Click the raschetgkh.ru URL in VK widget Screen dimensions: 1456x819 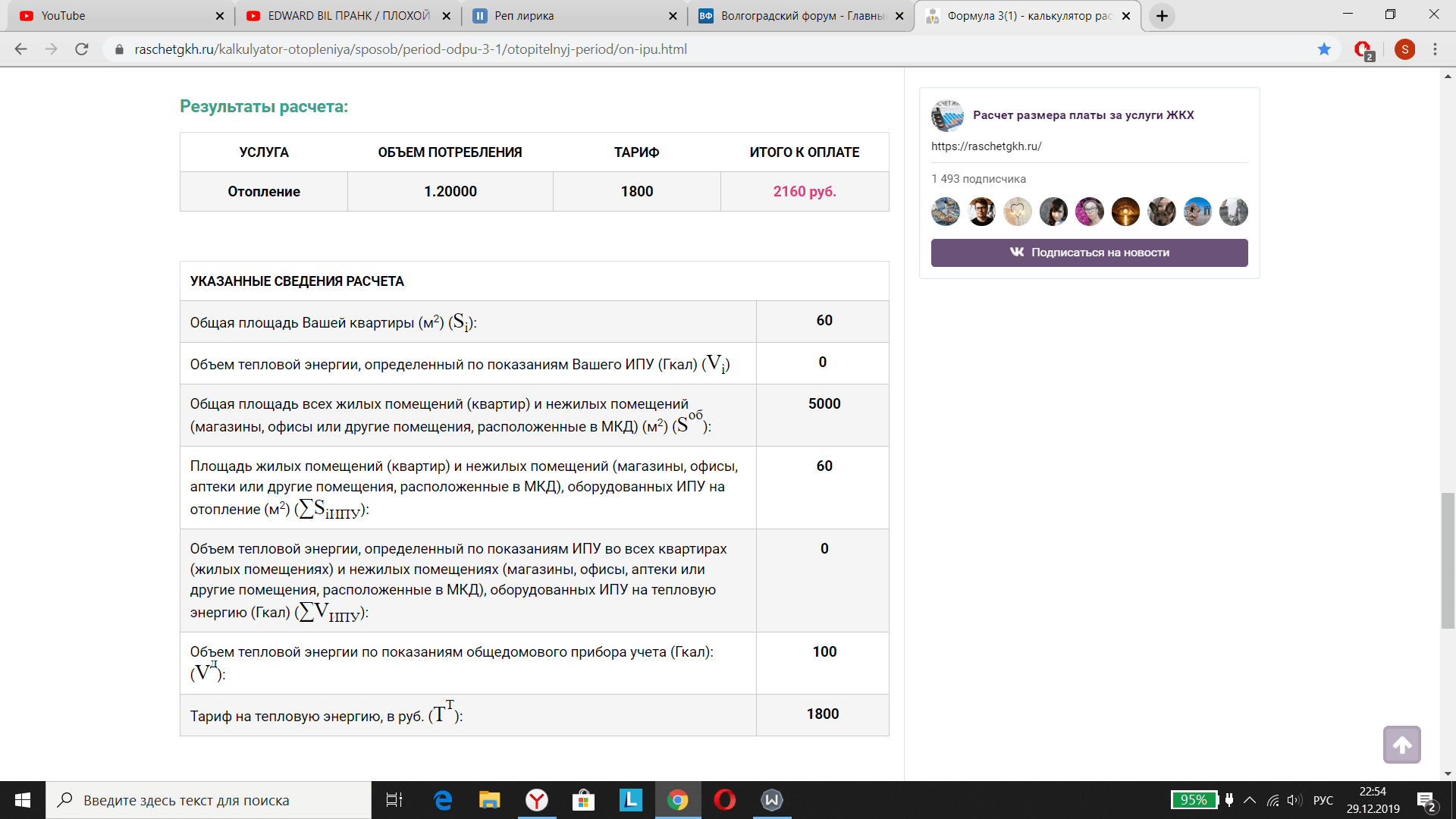click(986, 146)
